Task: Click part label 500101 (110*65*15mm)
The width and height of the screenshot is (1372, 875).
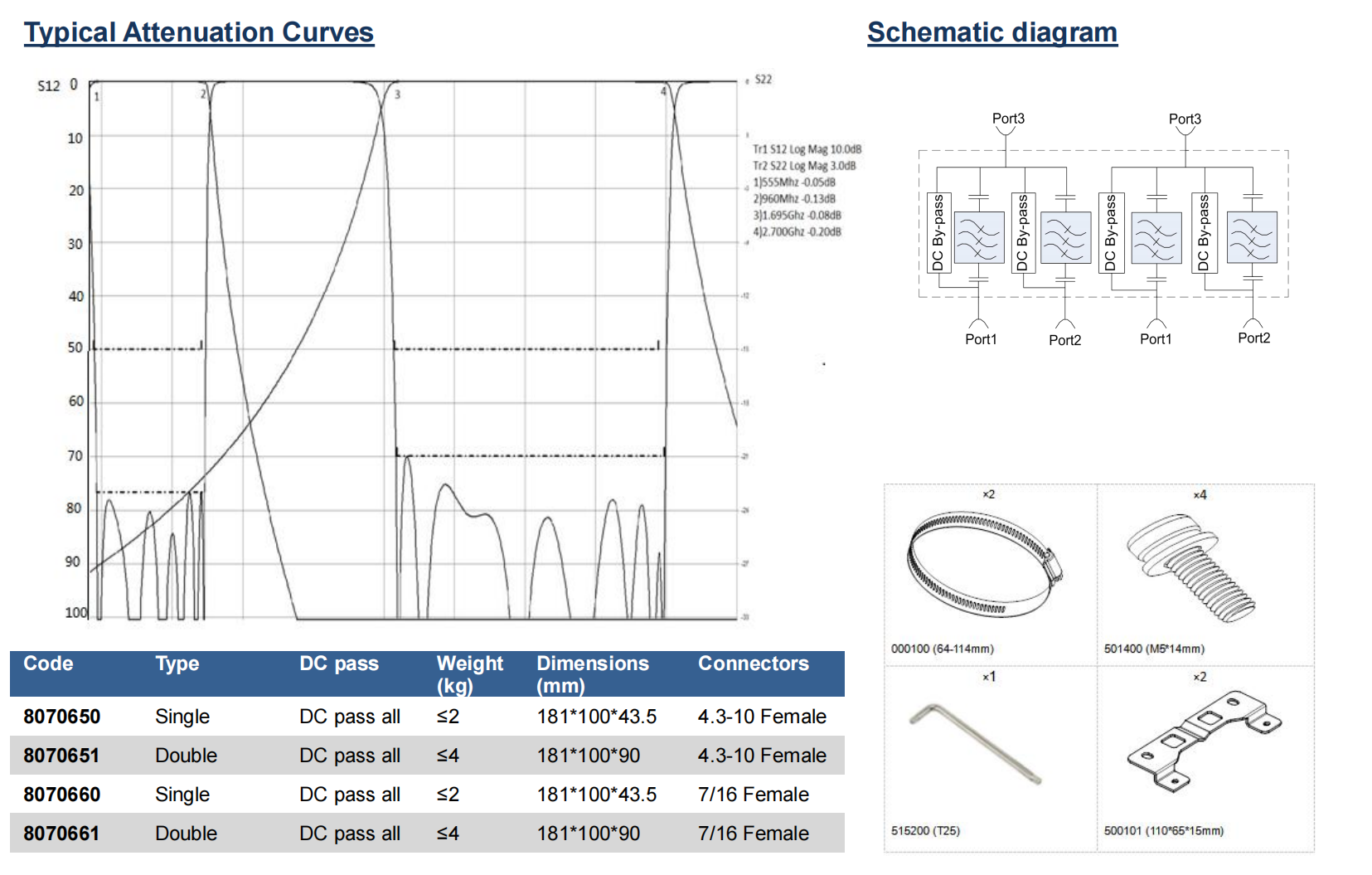Action: tap(1163, 830)
